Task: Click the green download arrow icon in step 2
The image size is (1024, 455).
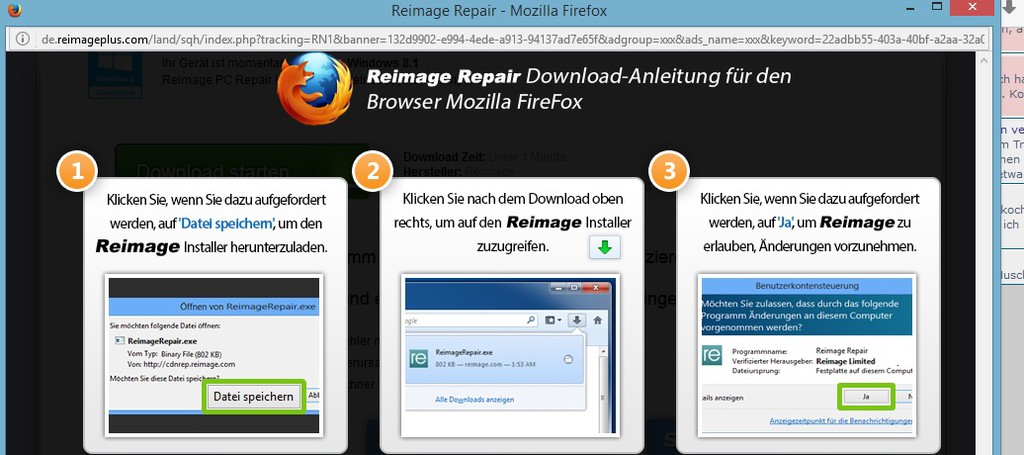Action: point(605,248)
